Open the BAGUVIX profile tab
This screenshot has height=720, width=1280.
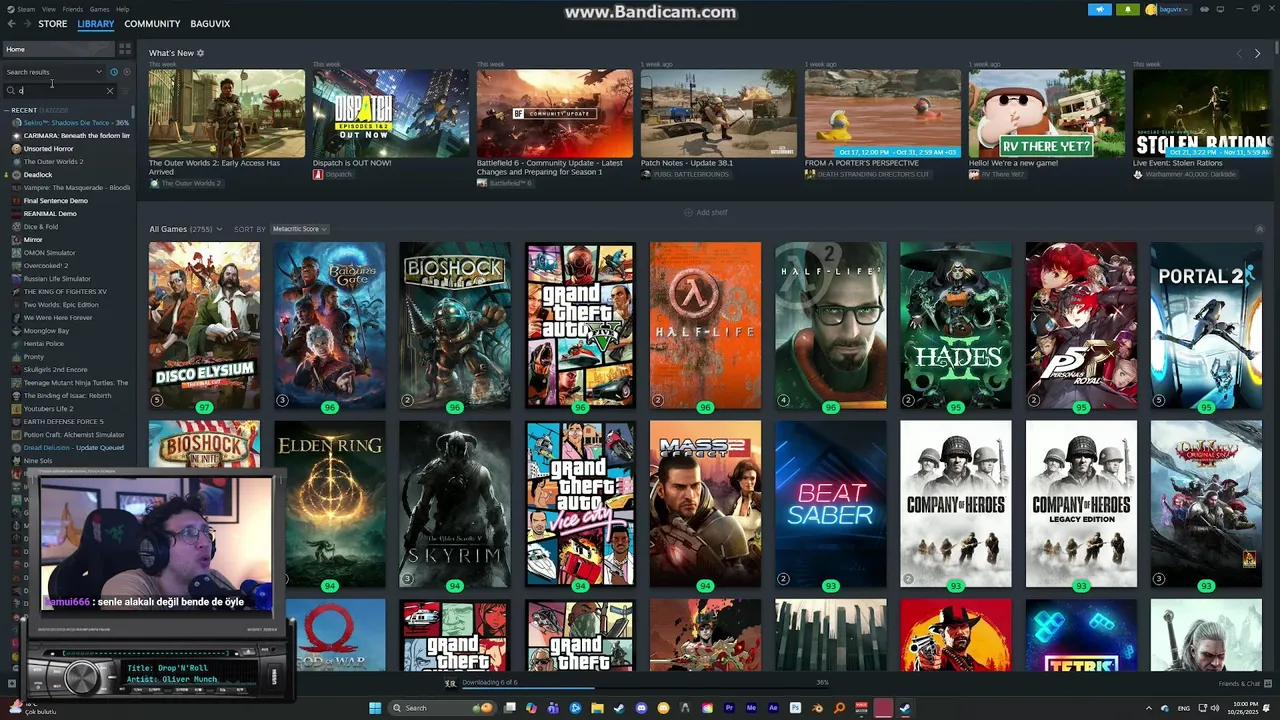click(210, 23)
